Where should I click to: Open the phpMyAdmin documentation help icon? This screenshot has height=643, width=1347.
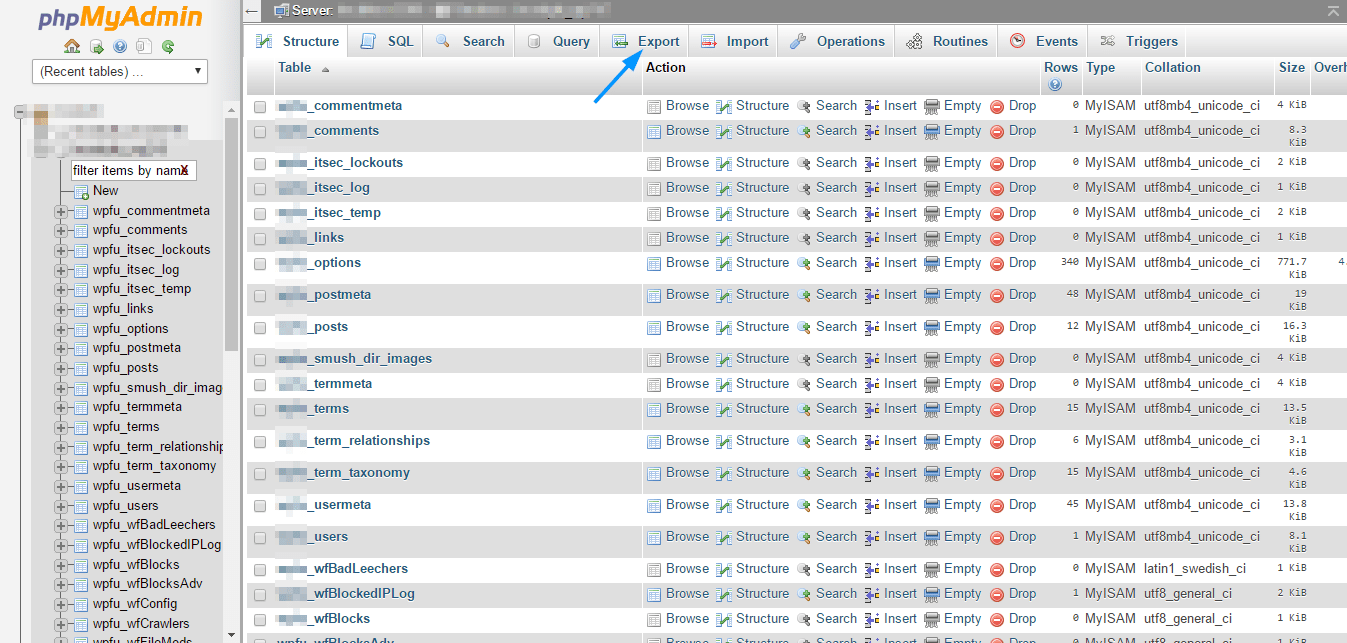point(120,46)
